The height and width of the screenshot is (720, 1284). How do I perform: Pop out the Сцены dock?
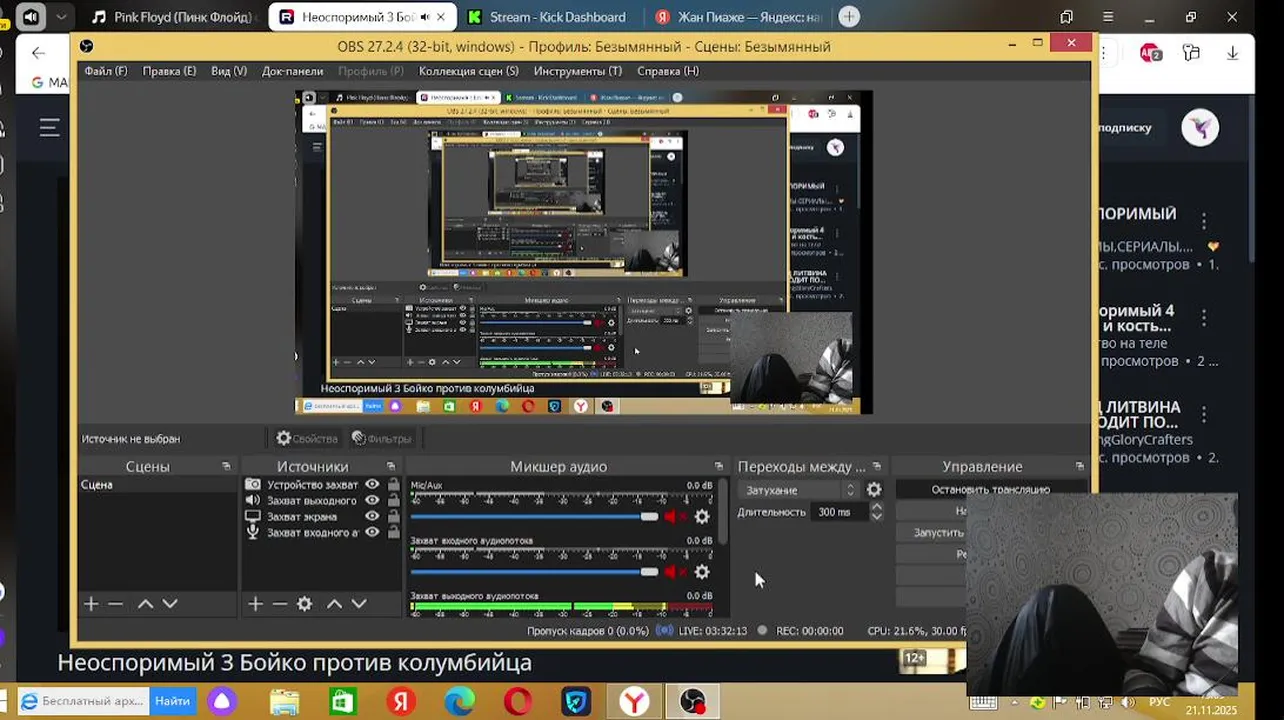[226, 467]
